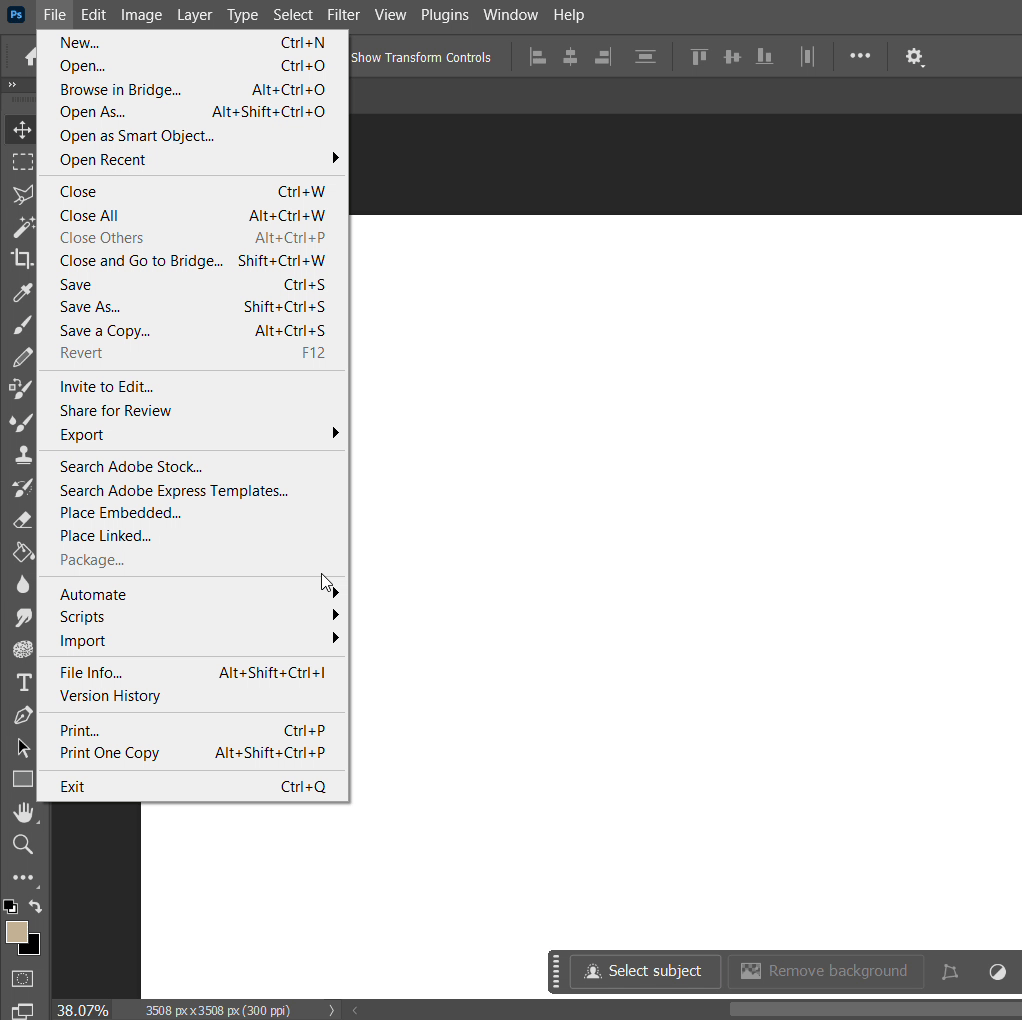1022x1020 pixels.
Task: Open the Edit menu
Action: pos(93,14)
